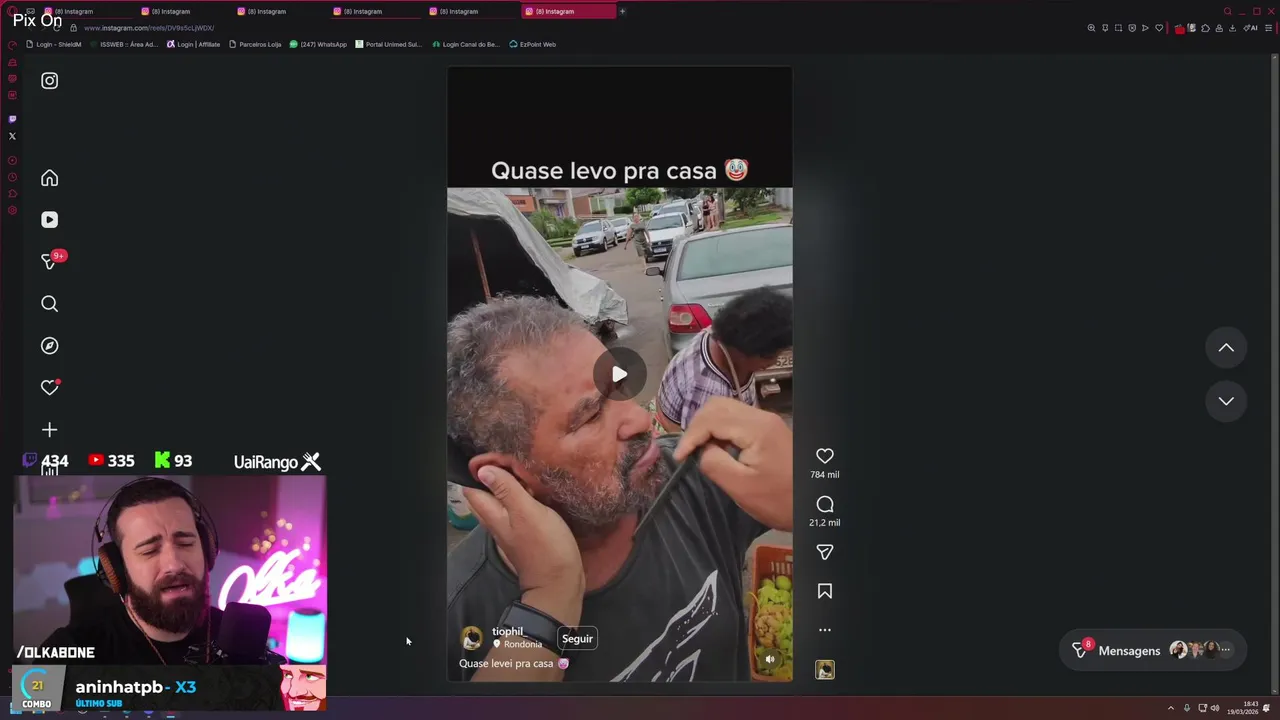Open the Explore compass icon
The height and width of the screenshot is (720, 1280).
pos(49,346)
